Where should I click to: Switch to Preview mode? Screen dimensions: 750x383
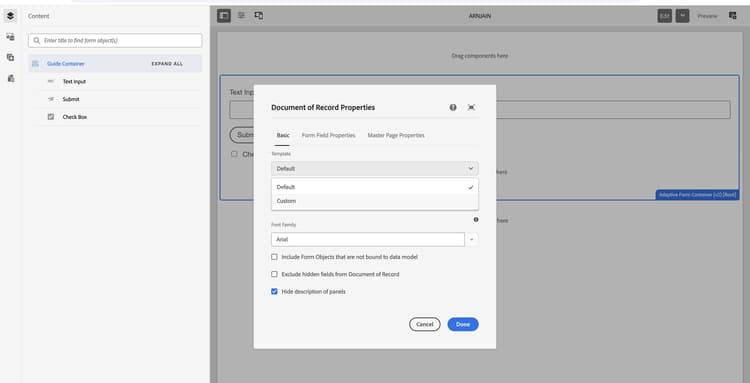(x=707, y=16)
